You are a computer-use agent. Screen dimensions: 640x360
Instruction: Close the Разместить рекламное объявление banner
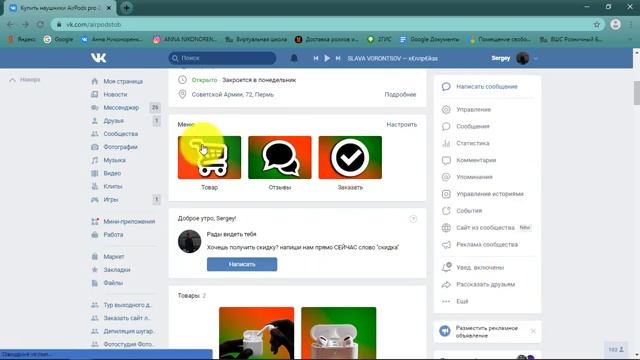[x=533, y=331]
